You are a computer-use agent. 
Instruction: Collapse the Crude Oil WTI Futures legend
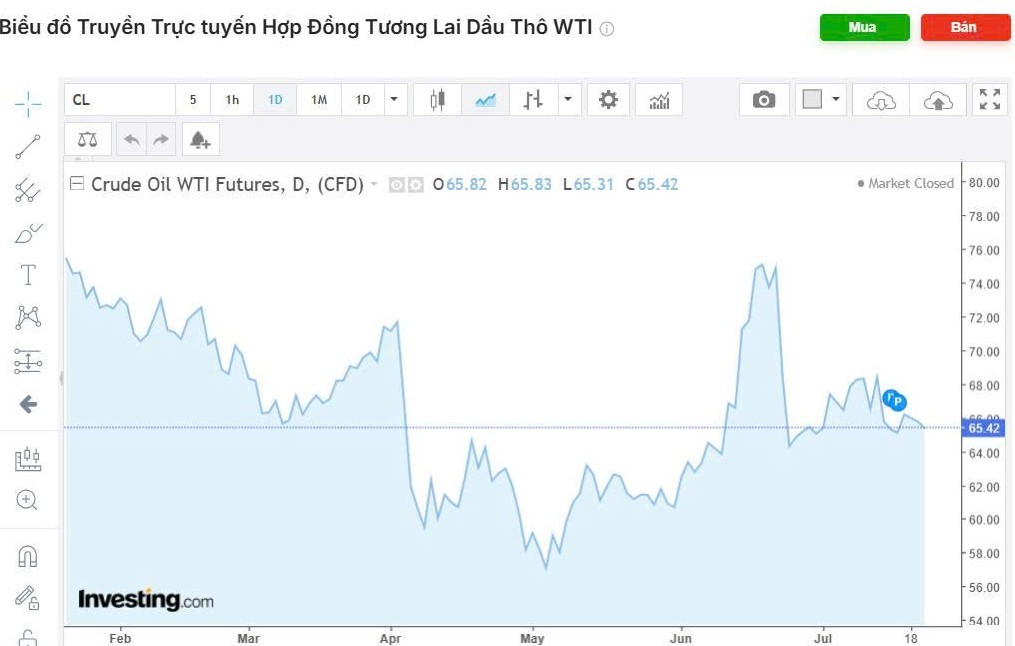point(76,184)
